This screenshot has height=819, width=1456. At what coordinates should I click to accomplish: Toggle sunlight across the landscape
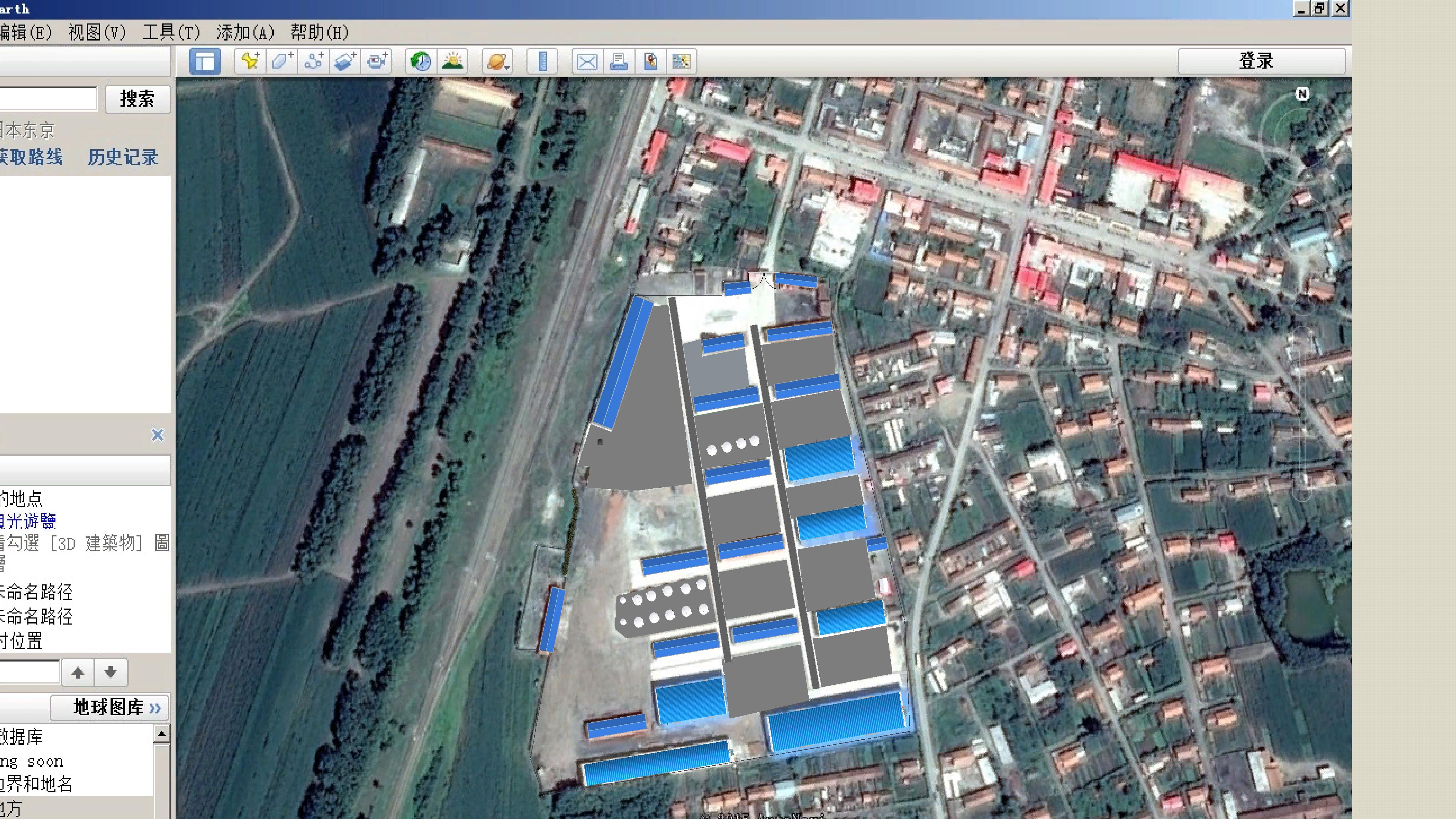point(453,61)
